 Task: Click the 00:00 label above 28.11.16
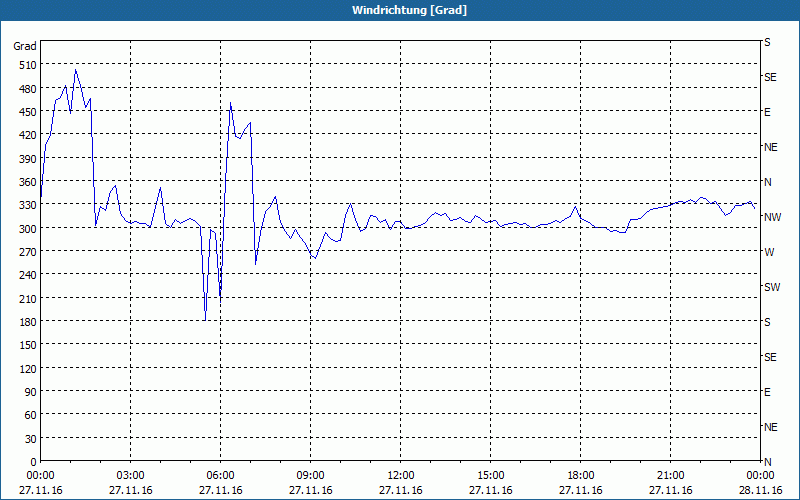(760, 476)
